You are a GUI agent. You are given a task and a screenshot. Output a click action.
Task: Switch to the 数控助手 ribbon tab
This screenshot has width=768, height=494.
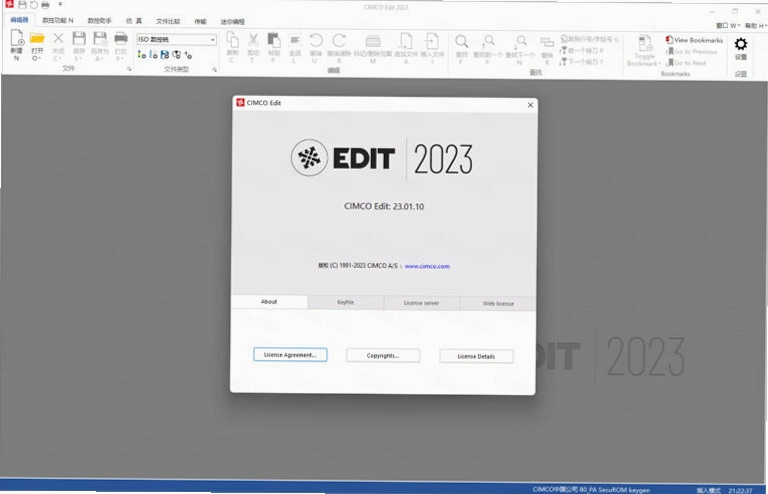[99, 21]
